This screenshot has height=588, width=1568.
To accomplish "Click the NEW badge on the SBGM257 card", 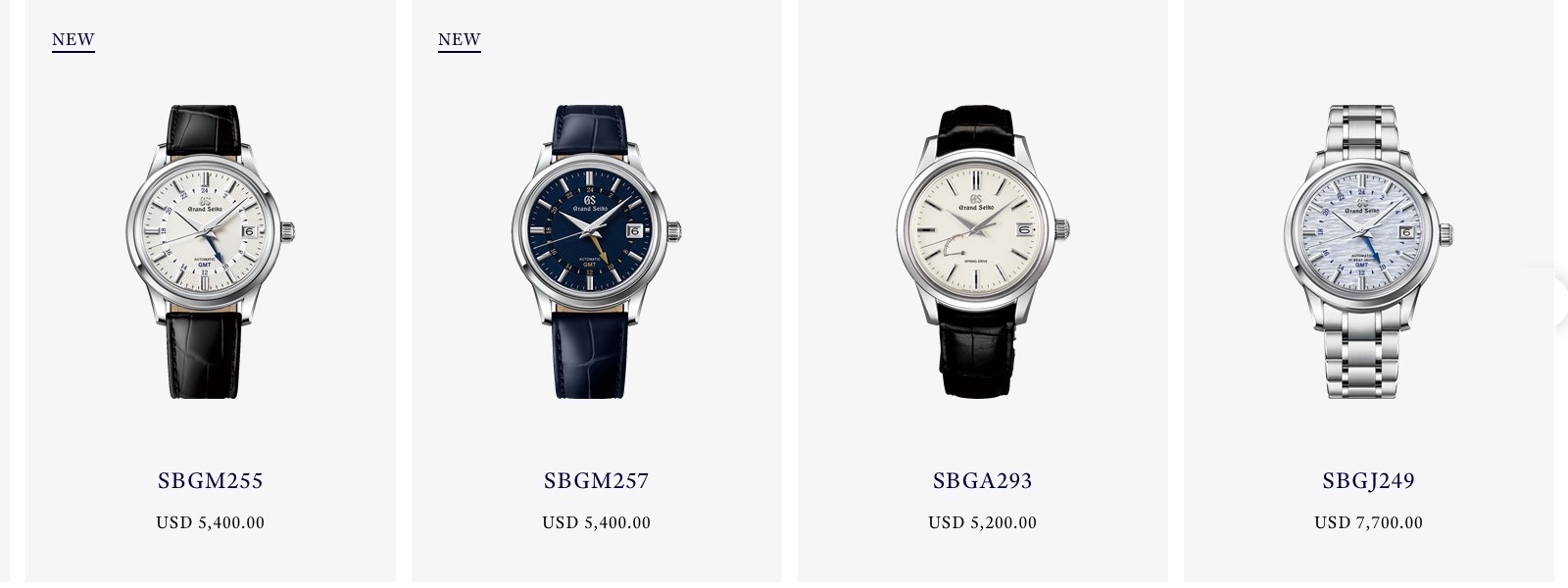I will point(460,40).
